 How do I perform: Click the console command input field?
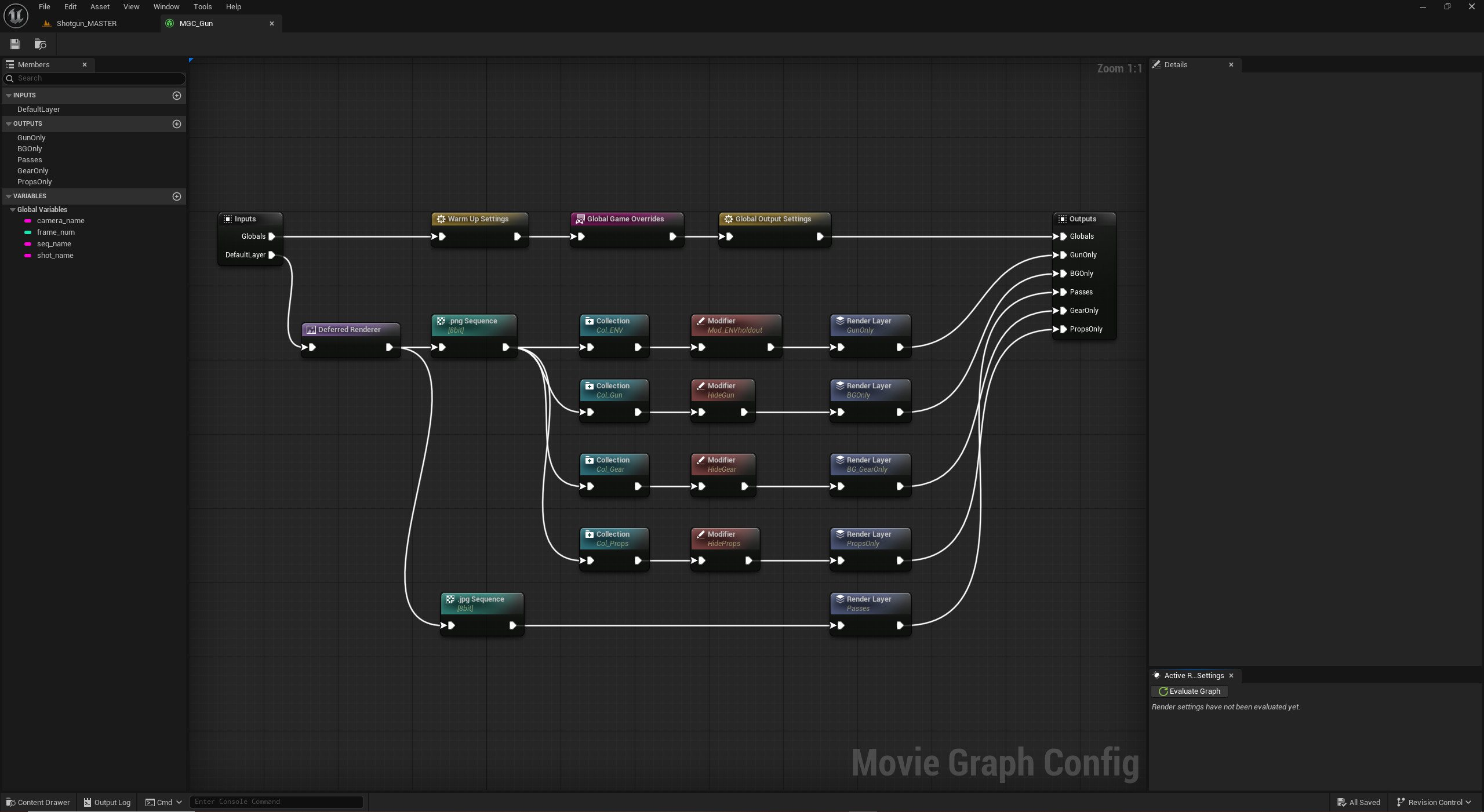pyautogui.click(x=277, y=802)
